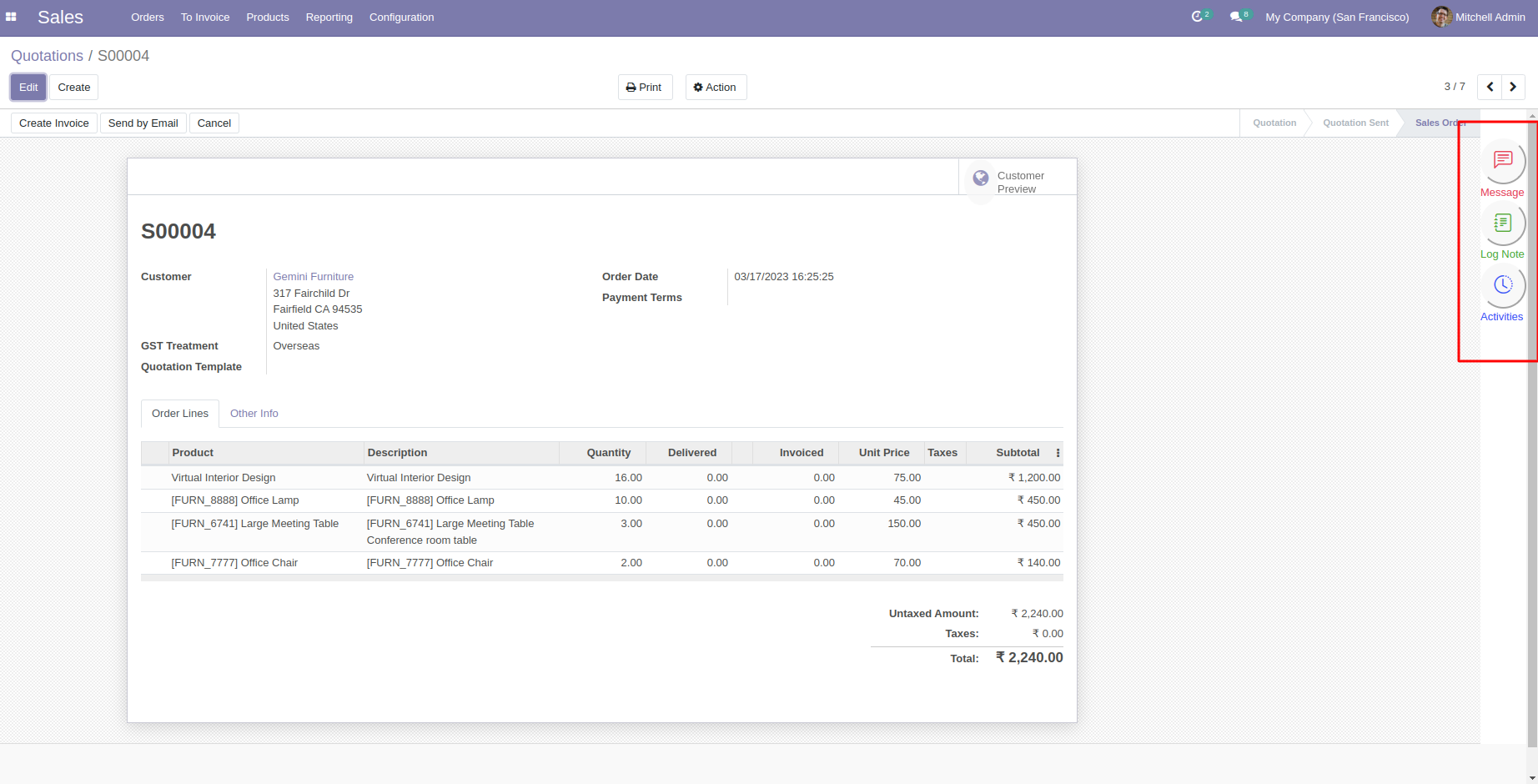
Task: Open the conversations icon in navbar
Action: [x=1236, y=17]
